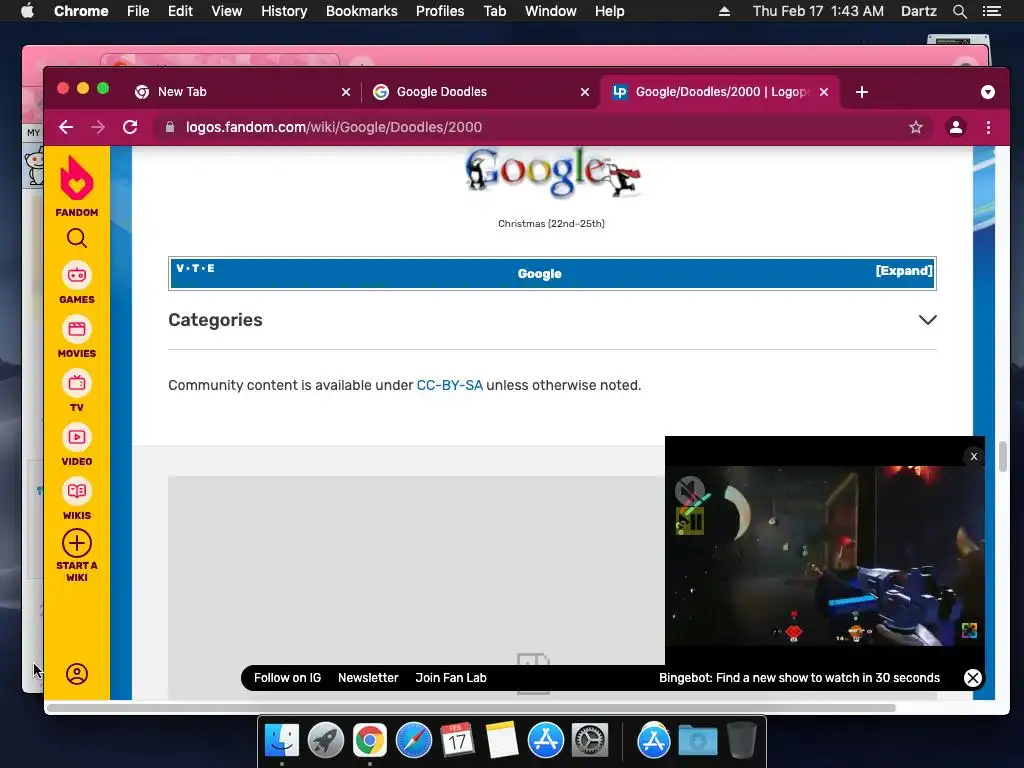Click the address bar URL
This screenshot has height=768, width=1024.
point(334,127)
